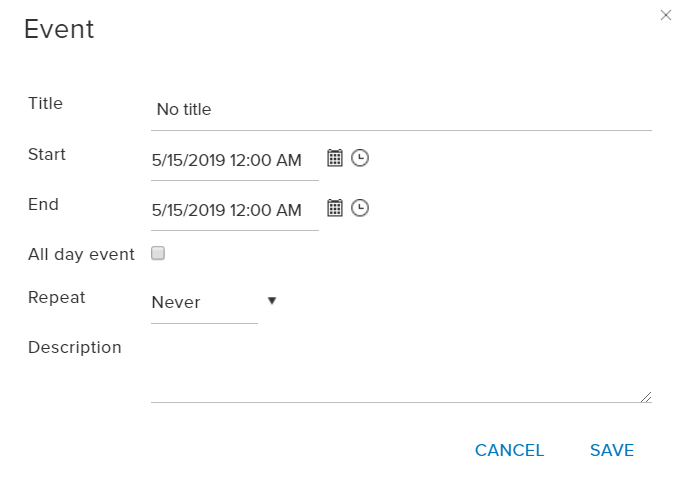
Task: Open the End time clock picker
Action: (x=360, y=208)
